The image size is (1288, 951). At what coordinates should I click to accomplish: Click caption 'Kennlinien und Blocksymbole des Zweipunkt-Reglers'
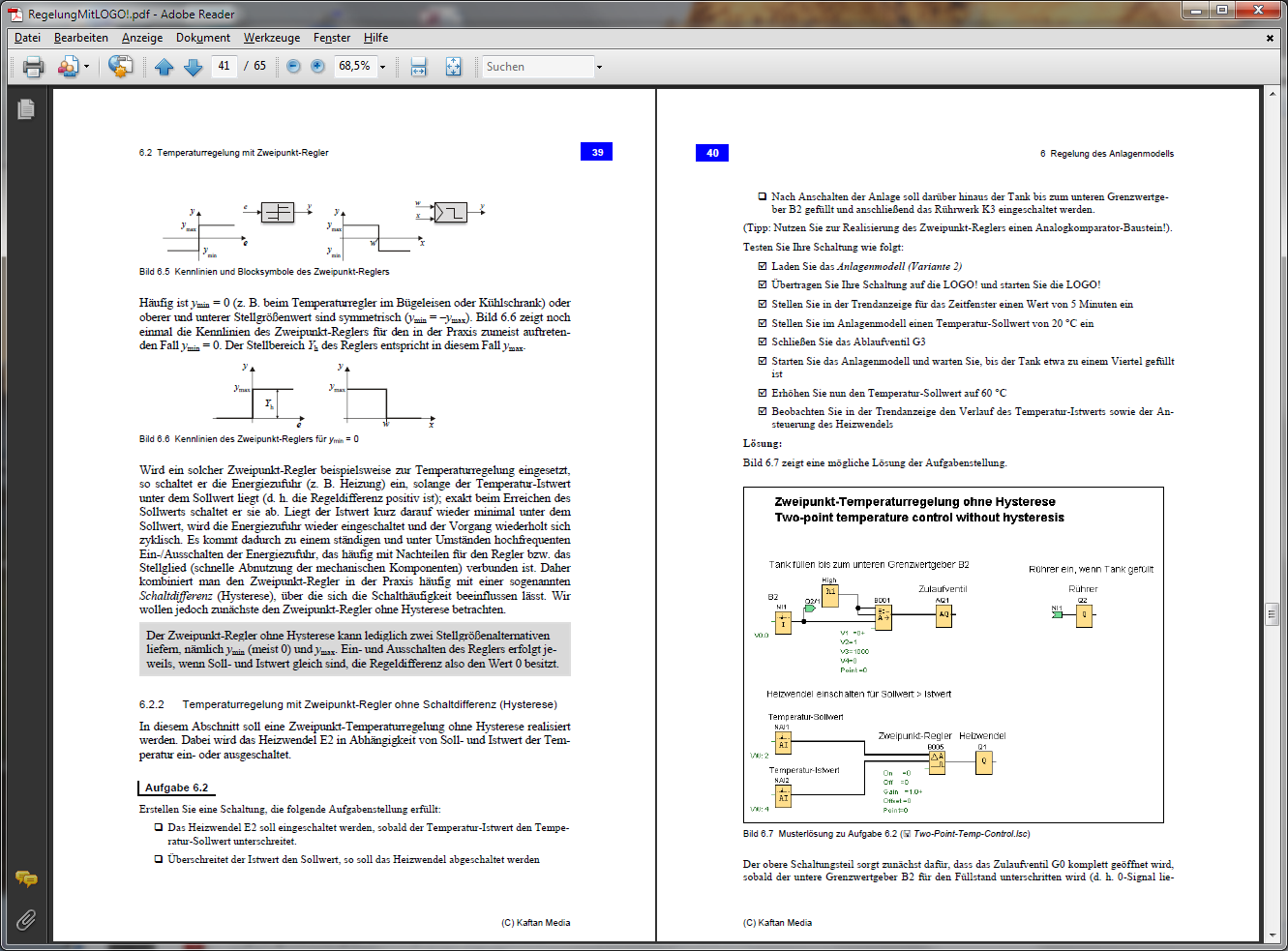tap(283, 272)
